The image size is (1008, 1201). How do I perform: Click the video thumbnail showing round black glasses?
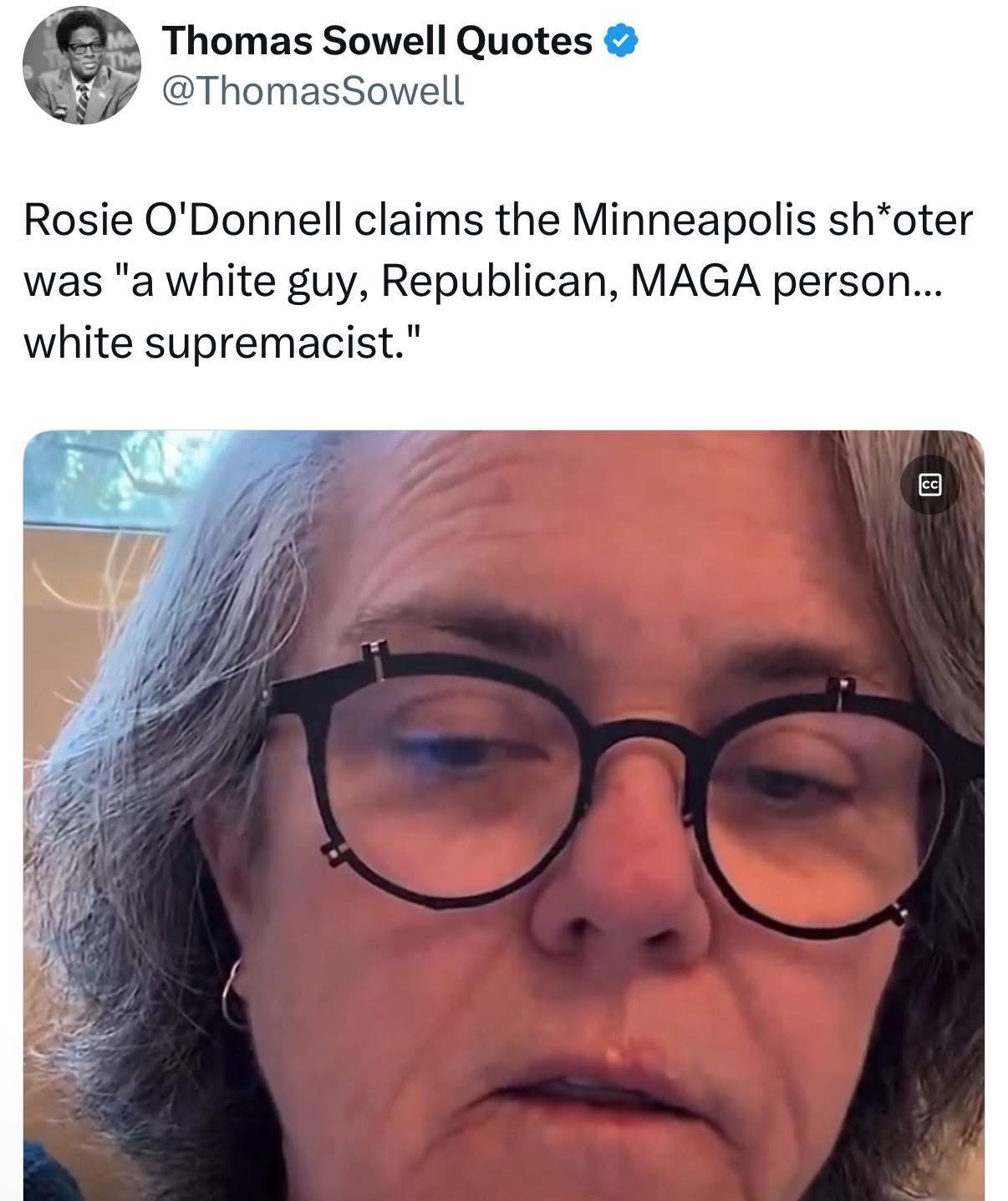(504, 816)
